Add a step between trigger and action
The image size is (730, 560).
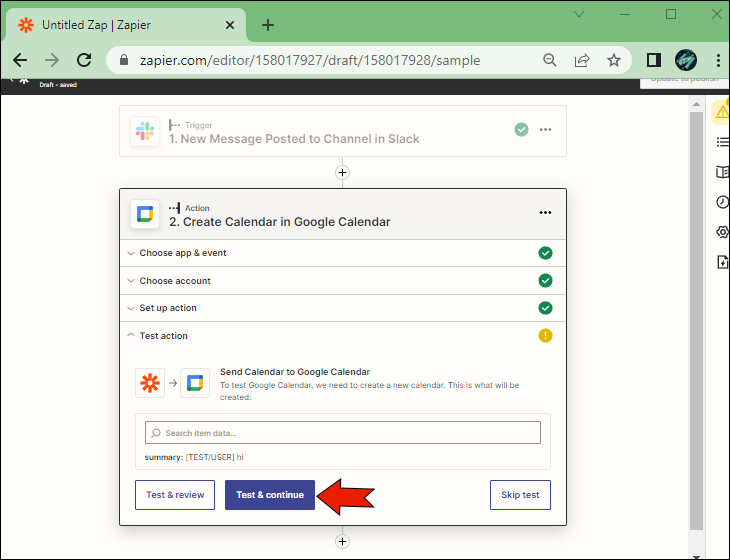click(342, 172)
